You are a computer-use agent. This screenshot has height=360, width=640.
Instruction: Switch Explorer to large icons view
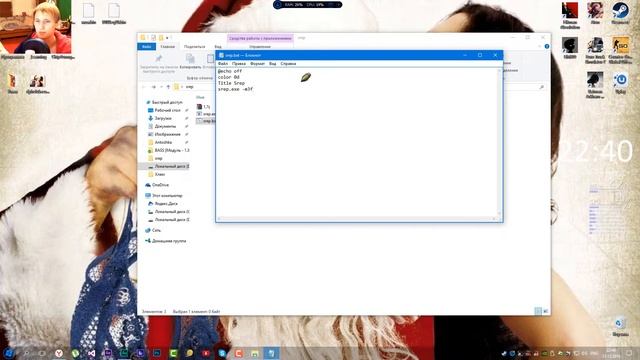pyautogui.click(x=545, y=311)
